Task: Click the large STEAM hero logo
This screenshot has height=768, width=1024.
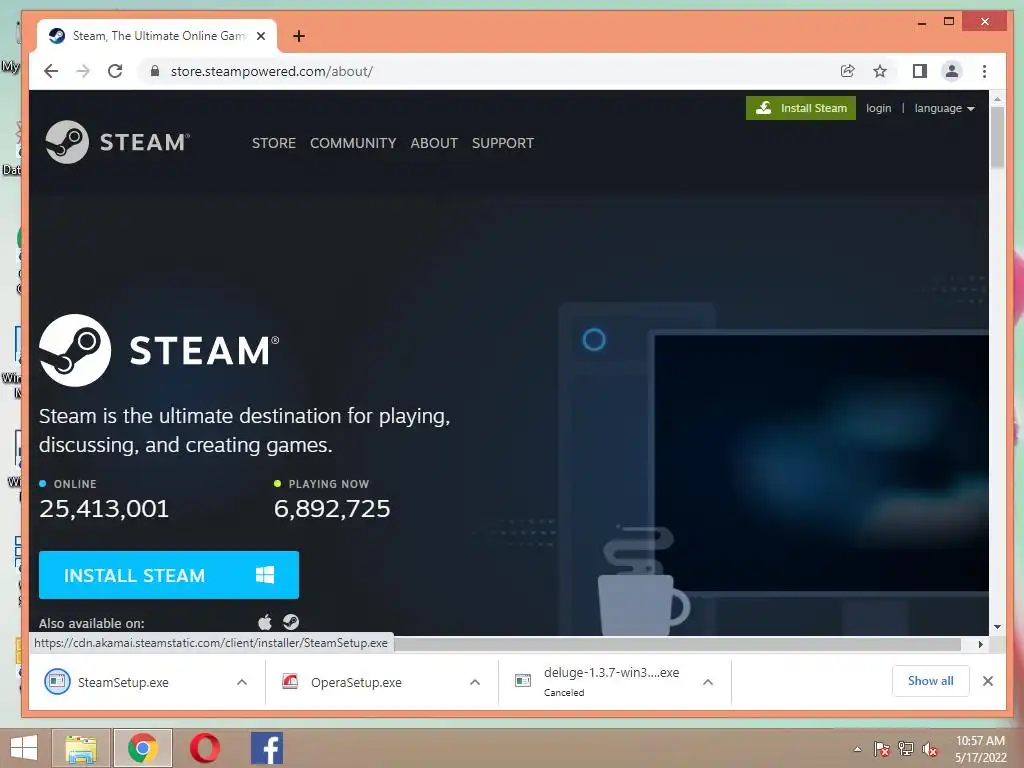Action: tap(159, 350)
